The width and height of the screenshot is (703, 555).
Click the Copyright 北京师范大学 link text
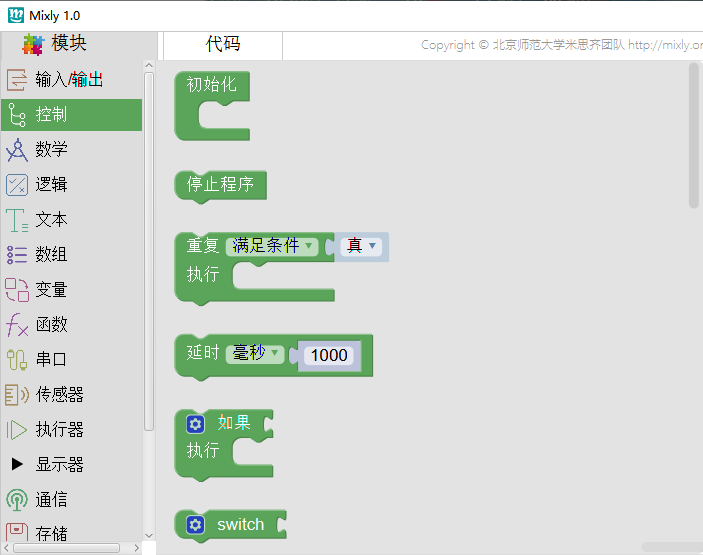click(x=561, y=45)
